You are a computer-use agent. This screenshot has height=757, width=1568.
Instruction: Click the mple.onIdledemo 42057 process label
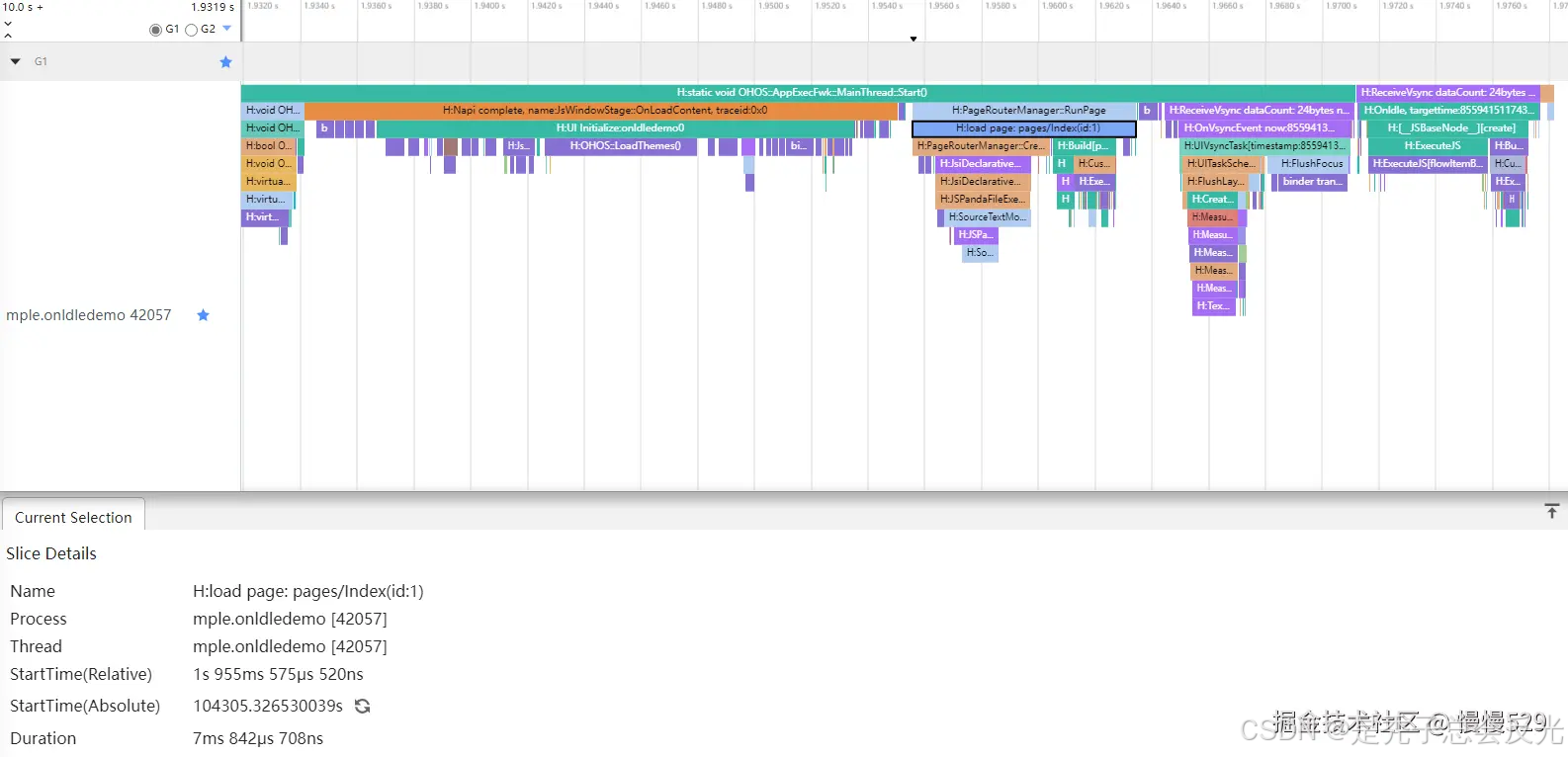pyautogui.click(x=89, y=315)
